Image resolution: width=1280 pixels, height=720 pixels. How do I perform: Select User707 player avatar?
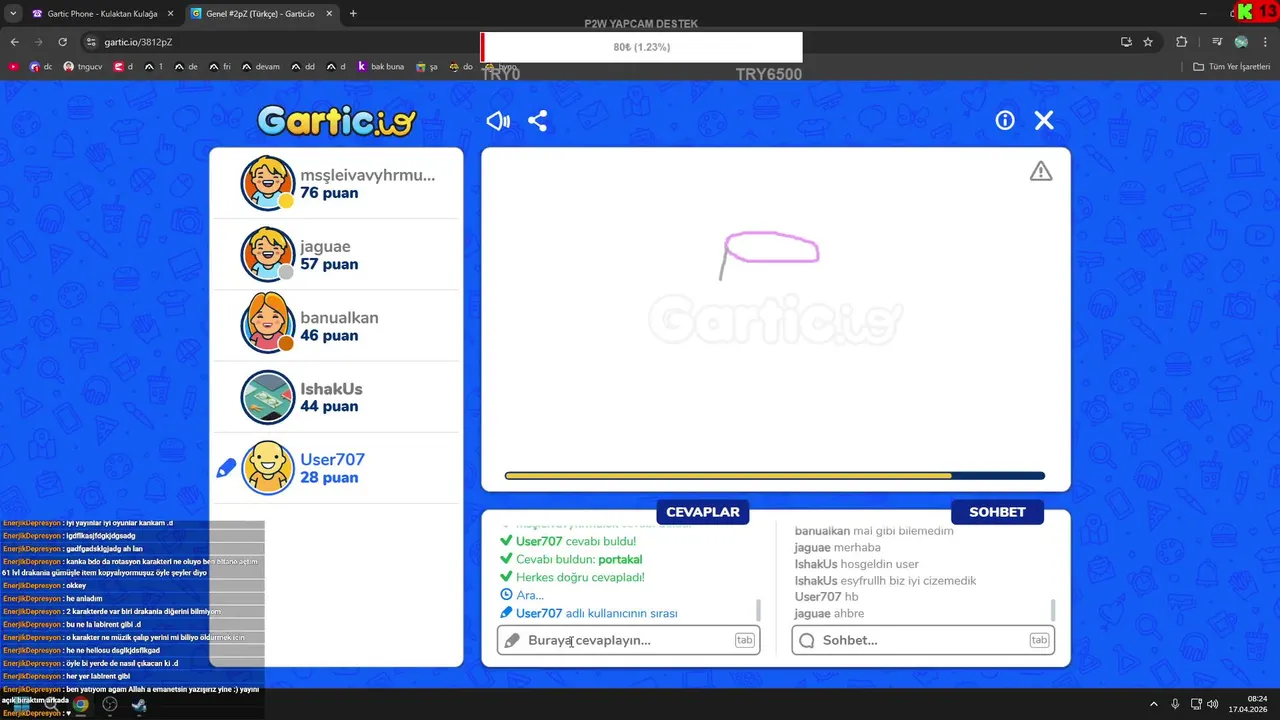point(267,467)
